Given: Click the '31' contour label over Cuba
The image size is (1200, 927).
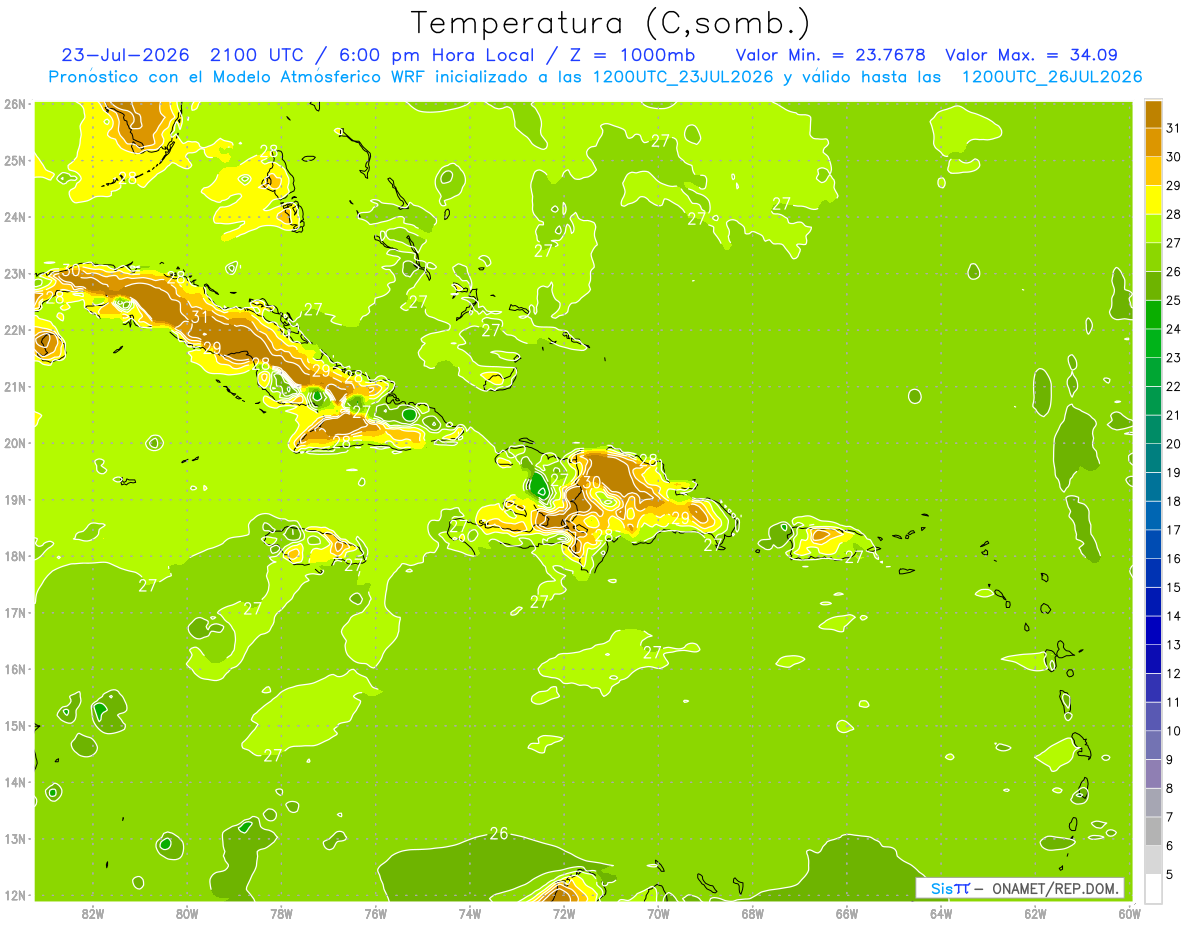Looking at the screenshot, I should (x=199, y=317).
